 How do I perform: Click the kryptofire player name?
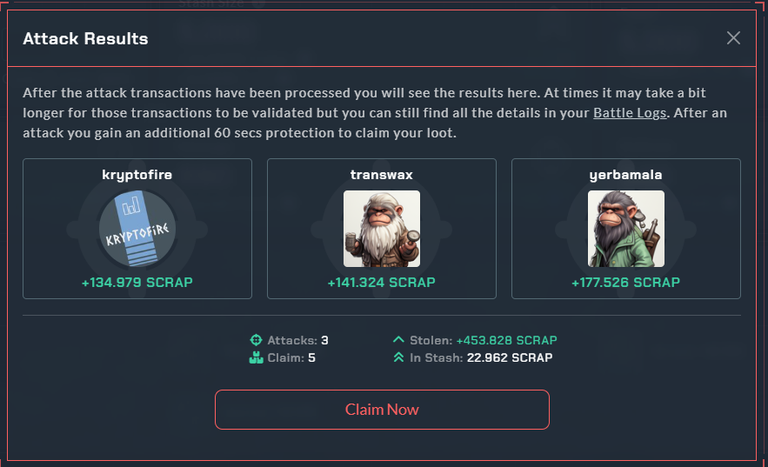tap(137, 175)
